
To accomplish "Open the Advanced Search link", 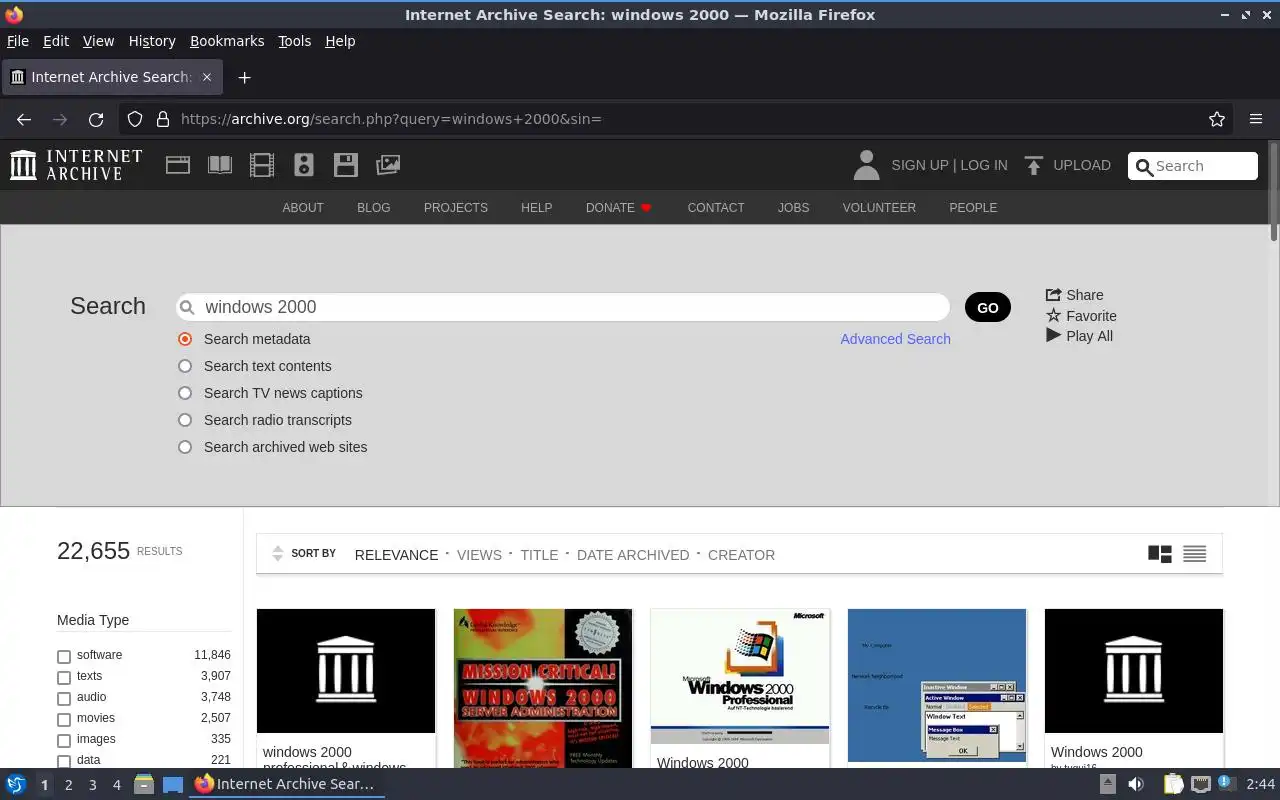I will 895,339.
